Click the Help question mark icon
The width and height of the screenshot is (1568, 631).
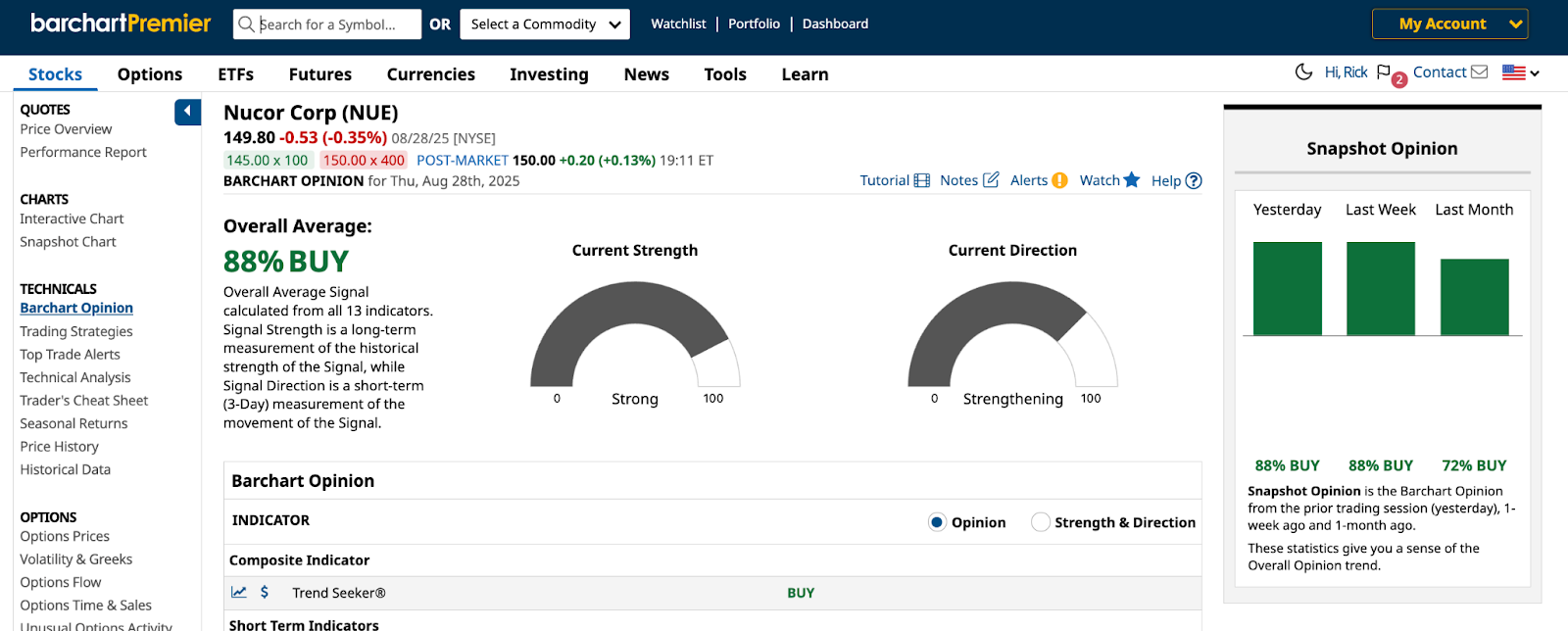click(1194, 180)
